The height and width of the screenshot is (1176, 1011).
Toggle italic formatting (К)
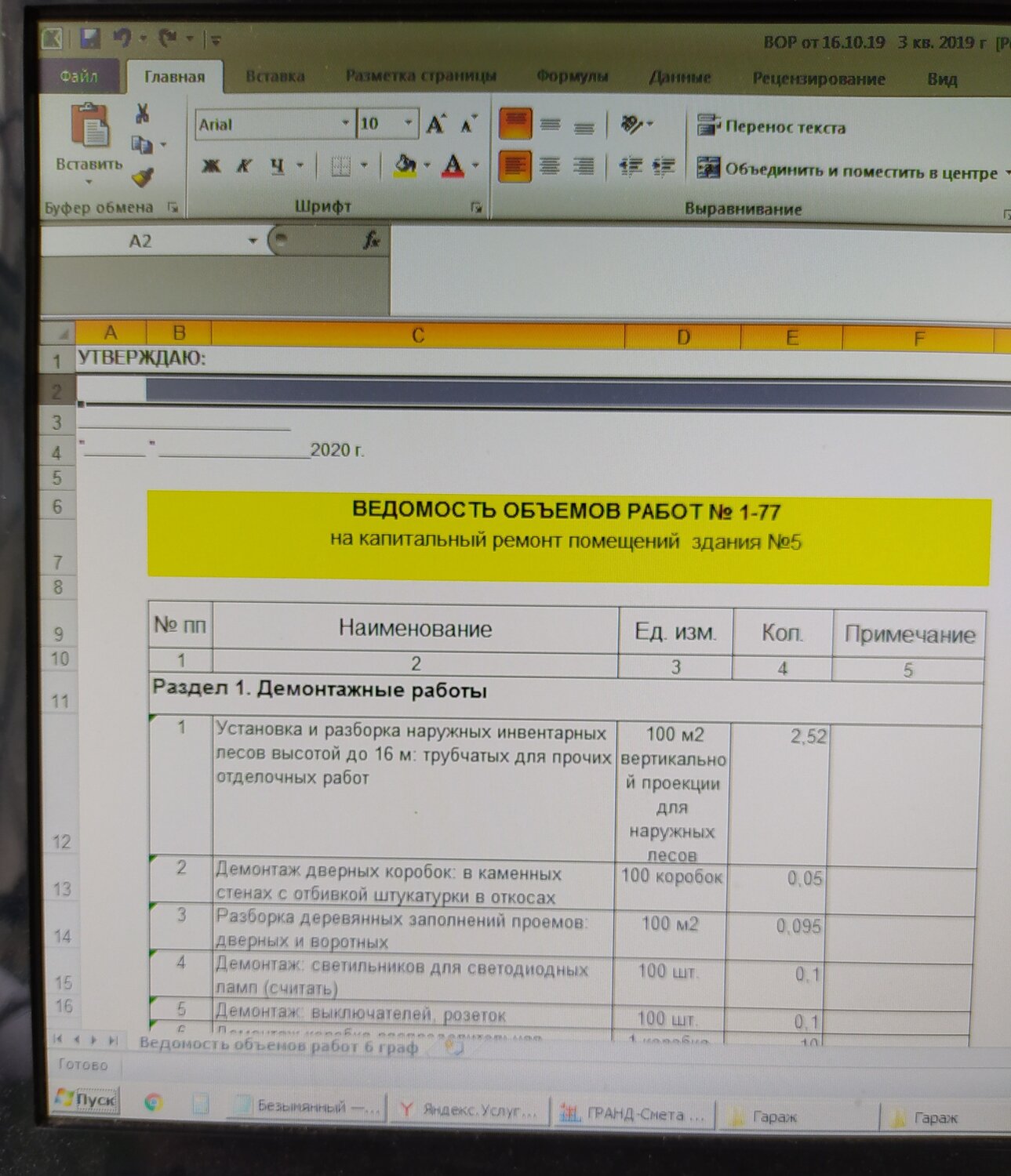tap(245, 165)
